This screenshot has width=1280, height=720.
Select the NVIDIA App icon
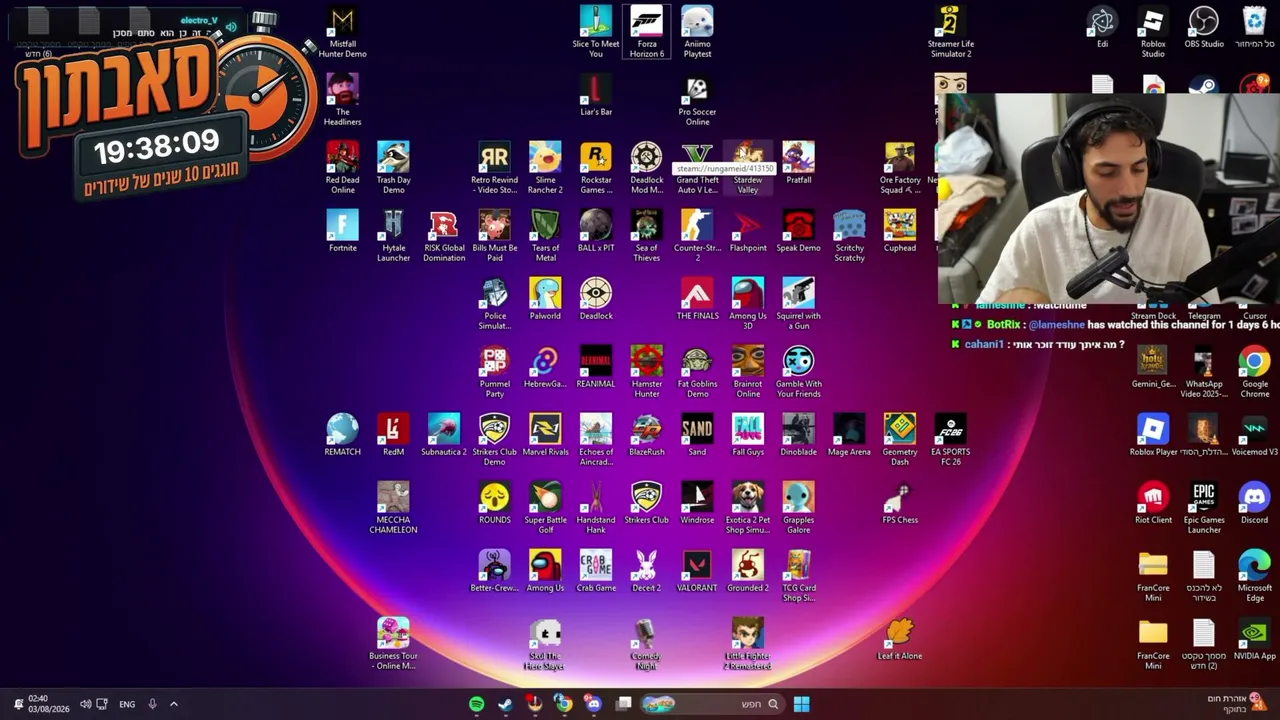click(x=1254, y=639)
